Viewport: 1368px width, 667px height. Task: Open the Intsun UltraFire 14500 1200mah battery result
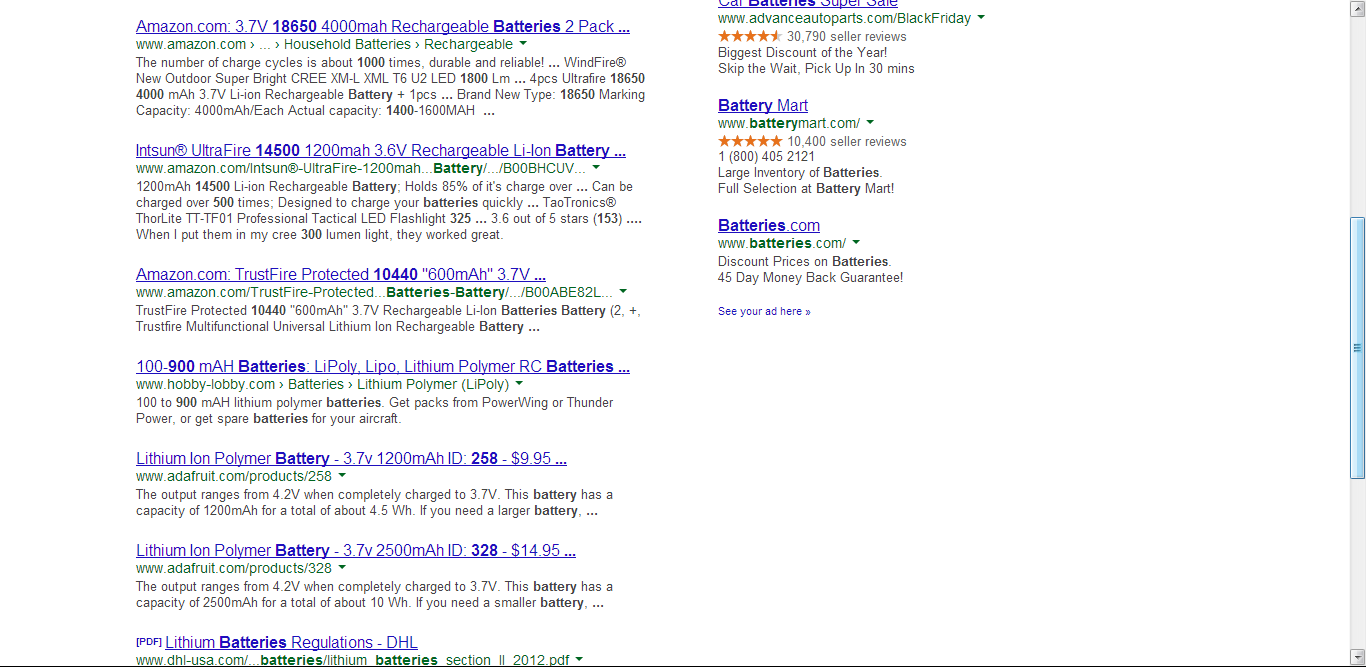[x=381, y=150]
